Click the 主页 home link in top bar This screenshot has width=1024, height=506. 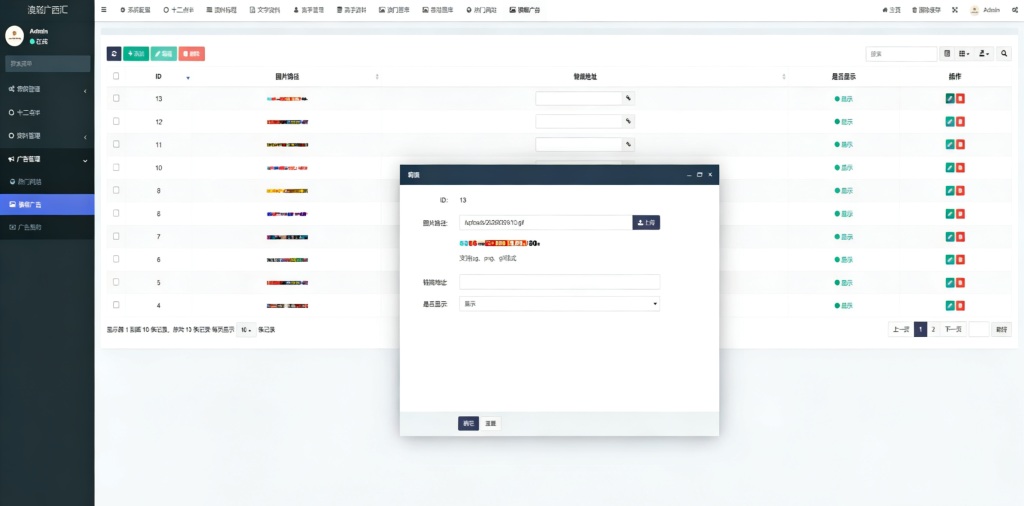(891, 10)
